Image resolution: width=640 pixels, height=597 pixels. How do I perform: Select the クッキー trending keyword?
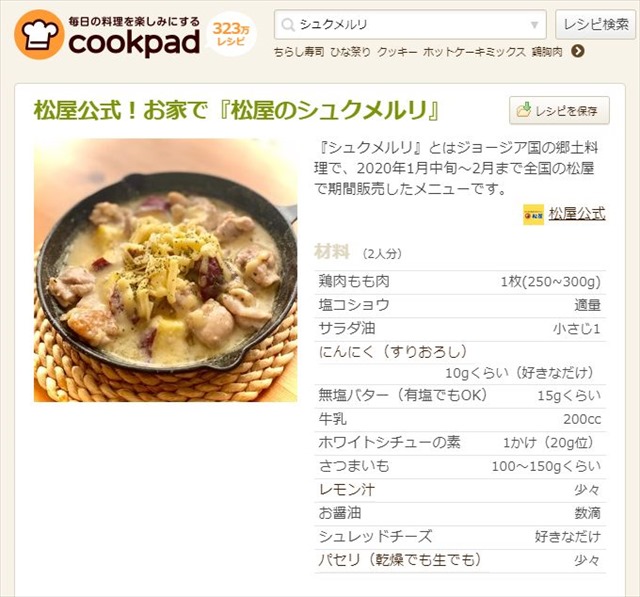tap(397, 52)
